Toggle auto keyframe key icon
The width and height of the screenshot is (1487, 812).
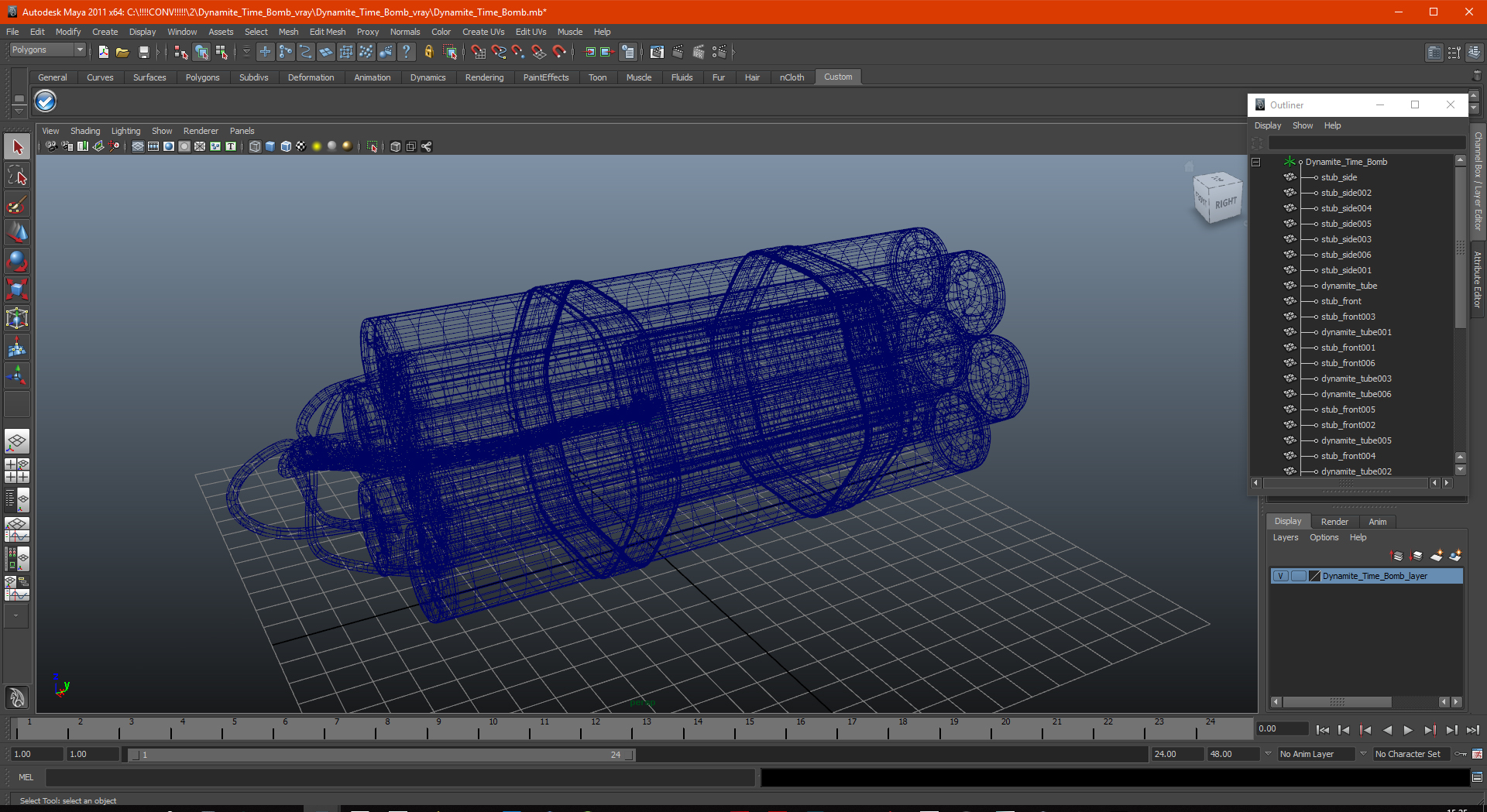[1461, 754]
